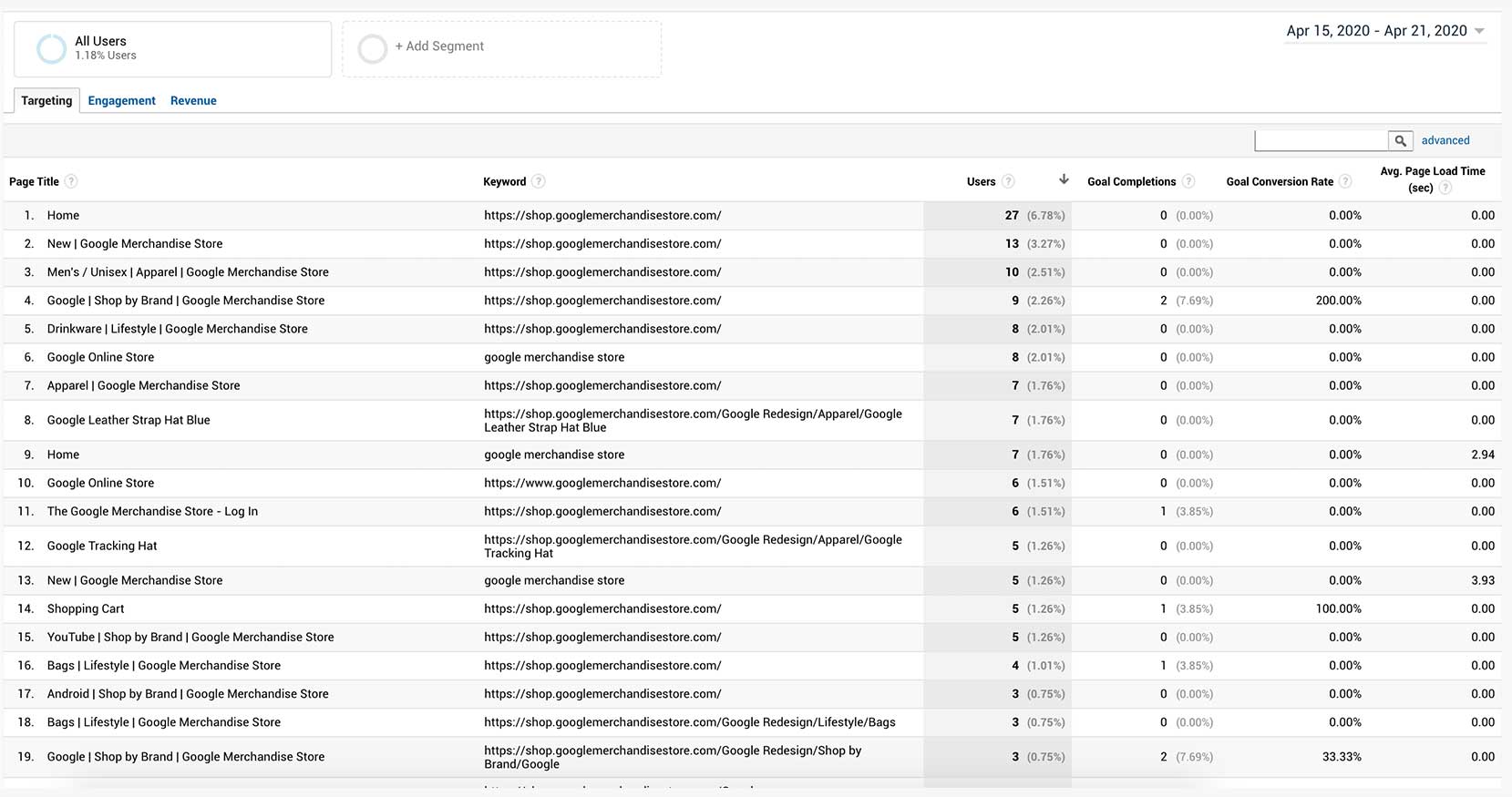
Task: Click 'Bags | Lifestyle' title in row 18
Action: pos(164,721)
